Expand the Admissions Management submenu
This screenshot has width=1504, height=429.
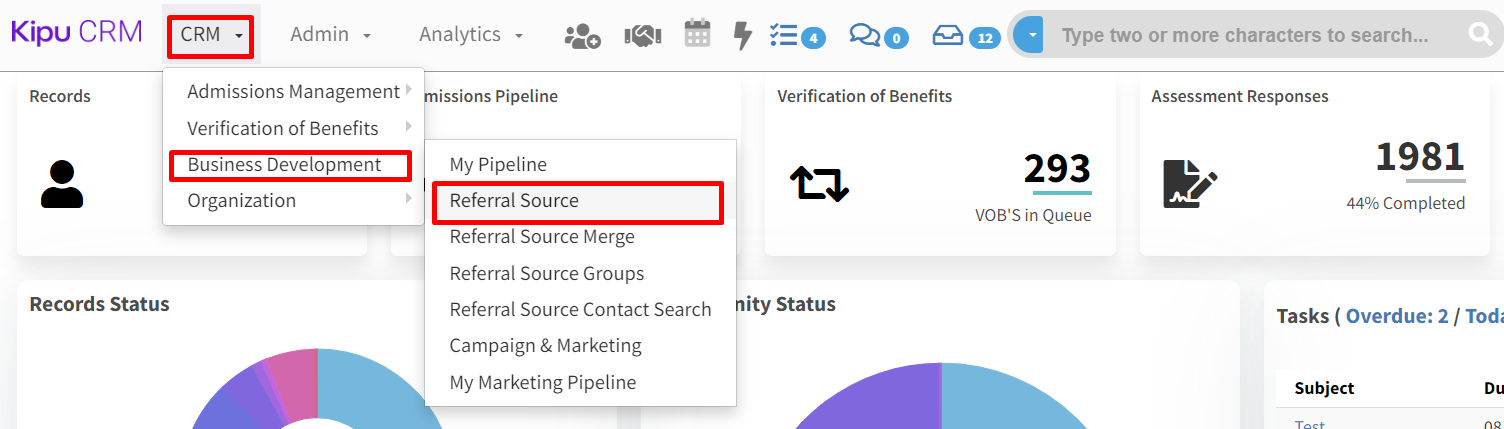pyautogui.click(x=294, y=92)
